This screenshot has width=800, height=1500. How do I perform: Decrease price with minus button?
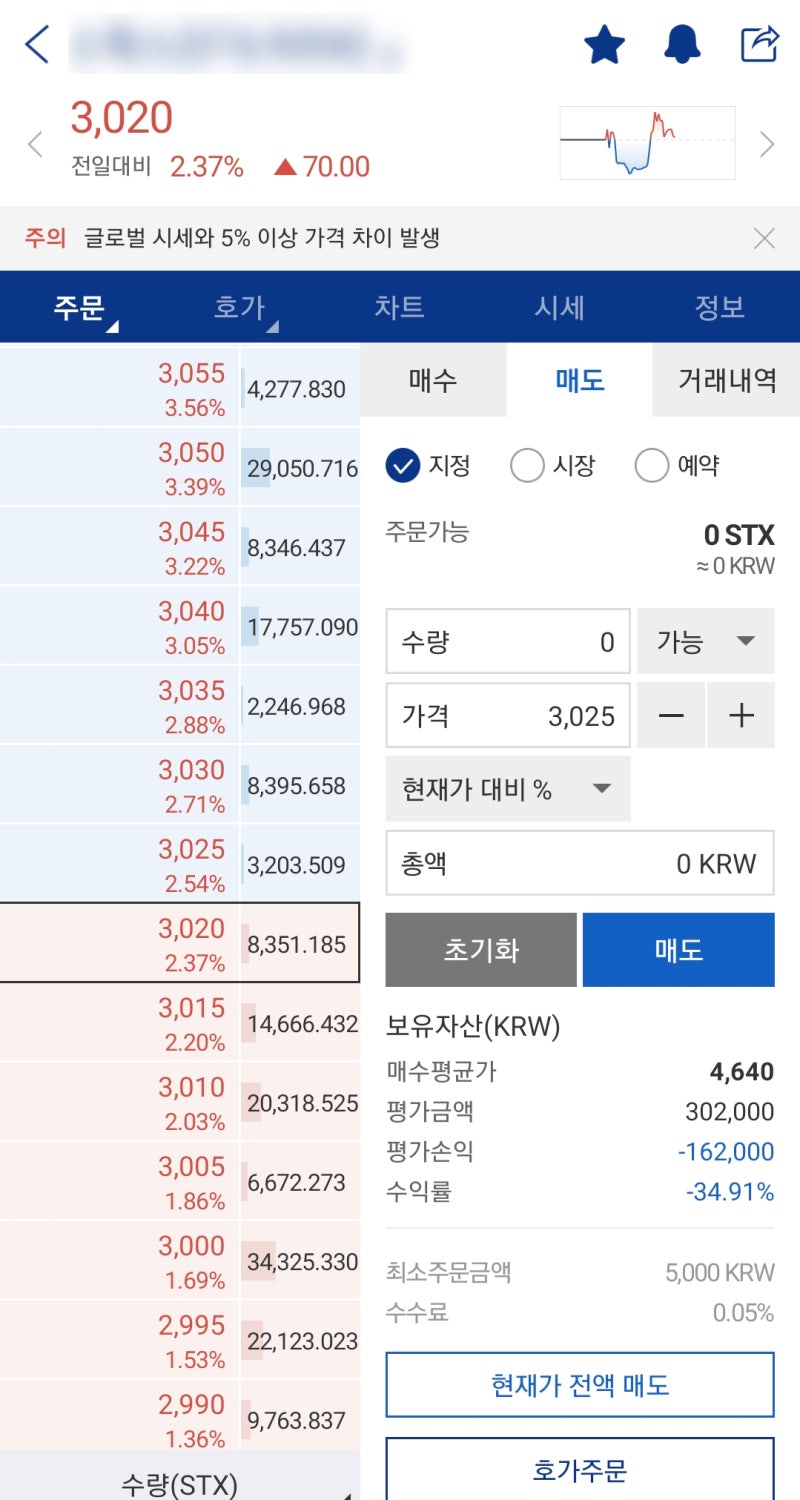(671, 716)
